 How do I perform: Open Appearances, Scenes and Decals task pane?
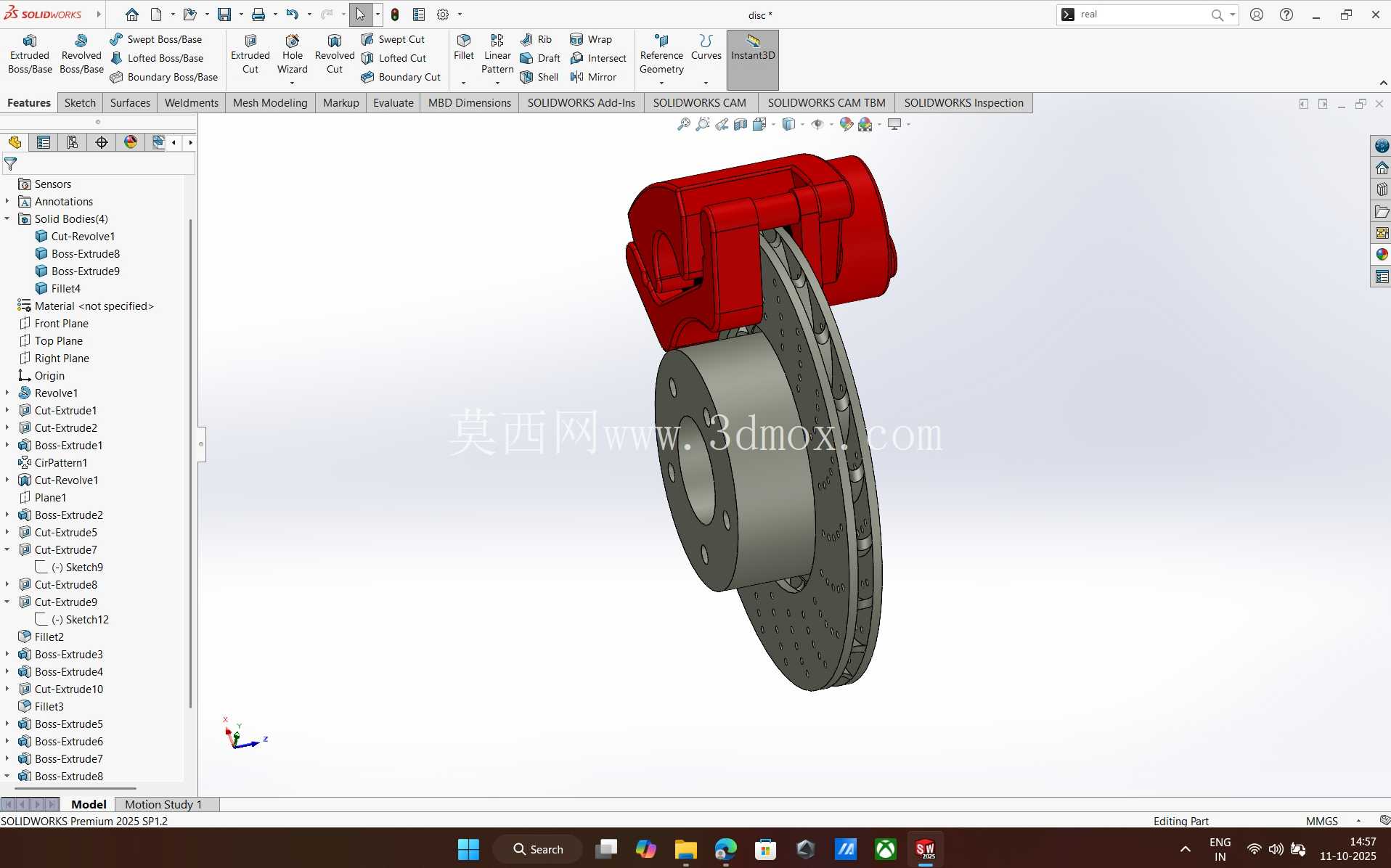coord(1381,254)
